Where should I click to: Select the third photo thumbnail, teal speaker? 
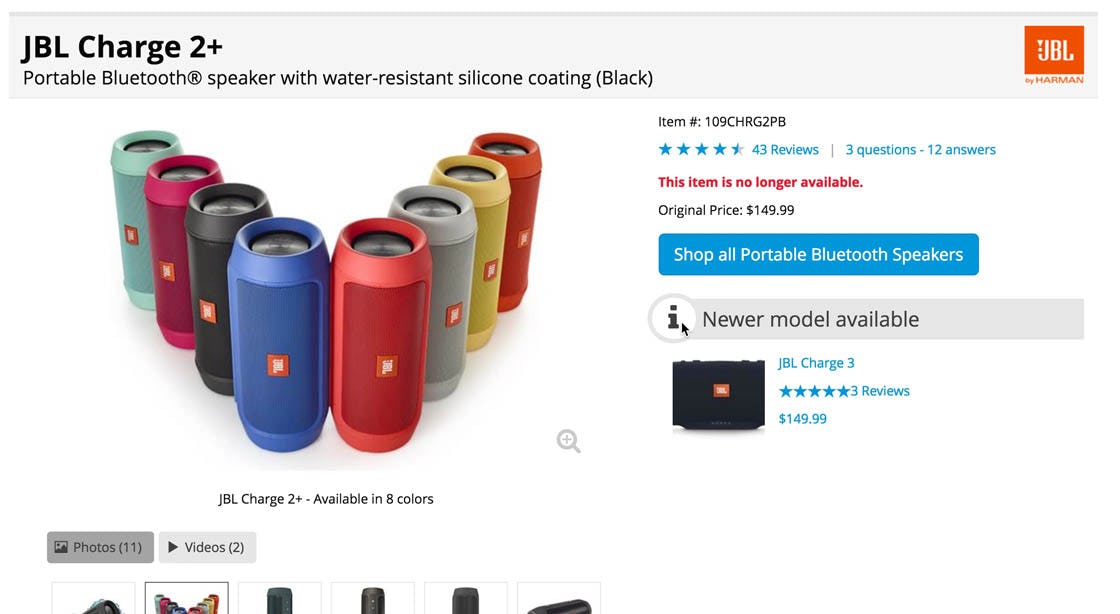pyautogui.click(x=279, y=599)
